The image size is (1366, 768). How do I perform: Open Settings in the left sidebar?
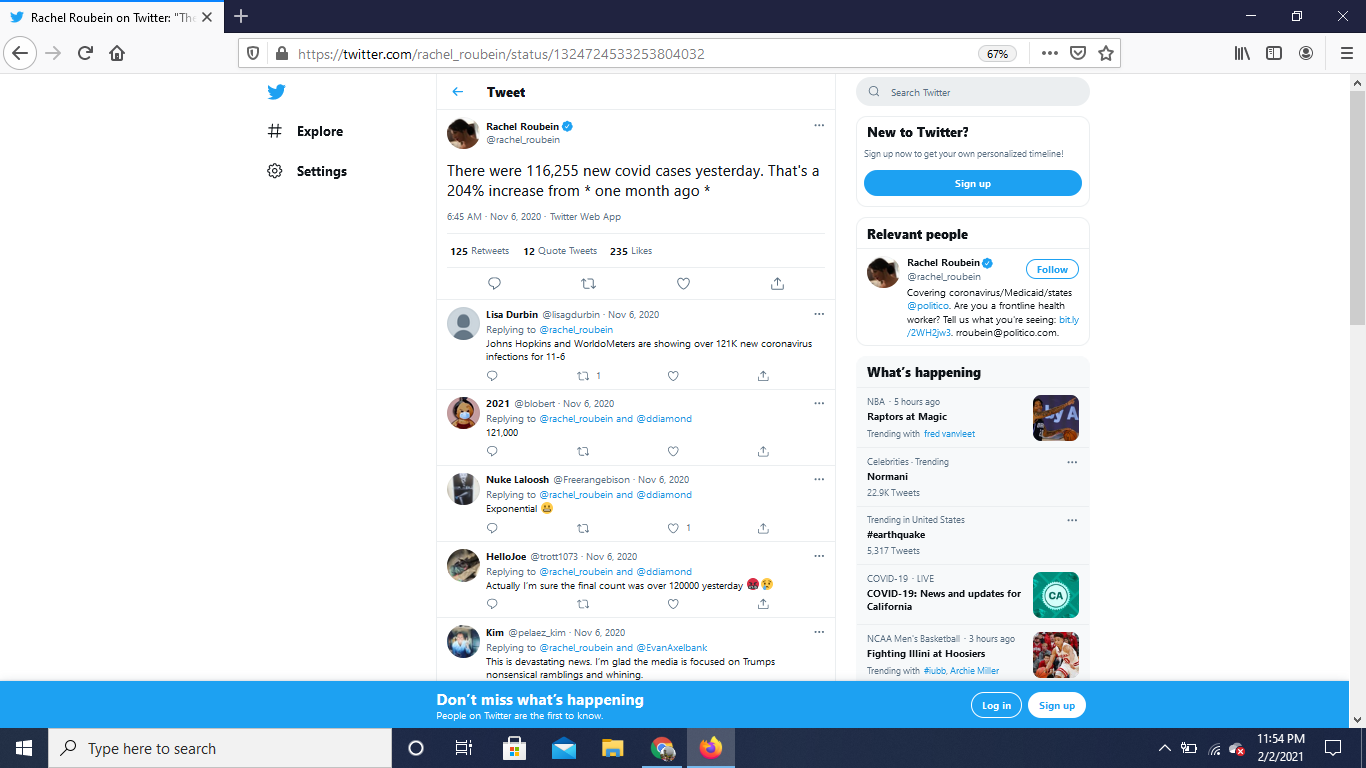[321, 171]
